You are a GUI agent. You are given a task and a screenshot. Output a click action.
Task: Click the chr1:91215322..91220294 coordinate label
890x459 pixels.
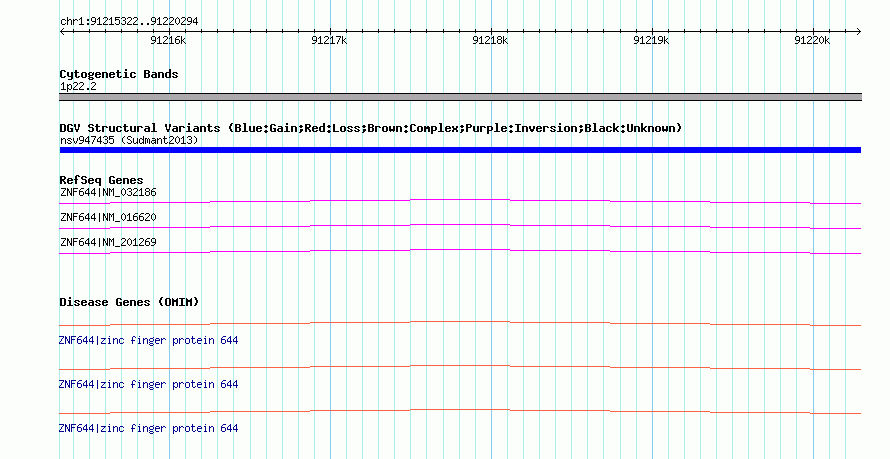point(129,21)
